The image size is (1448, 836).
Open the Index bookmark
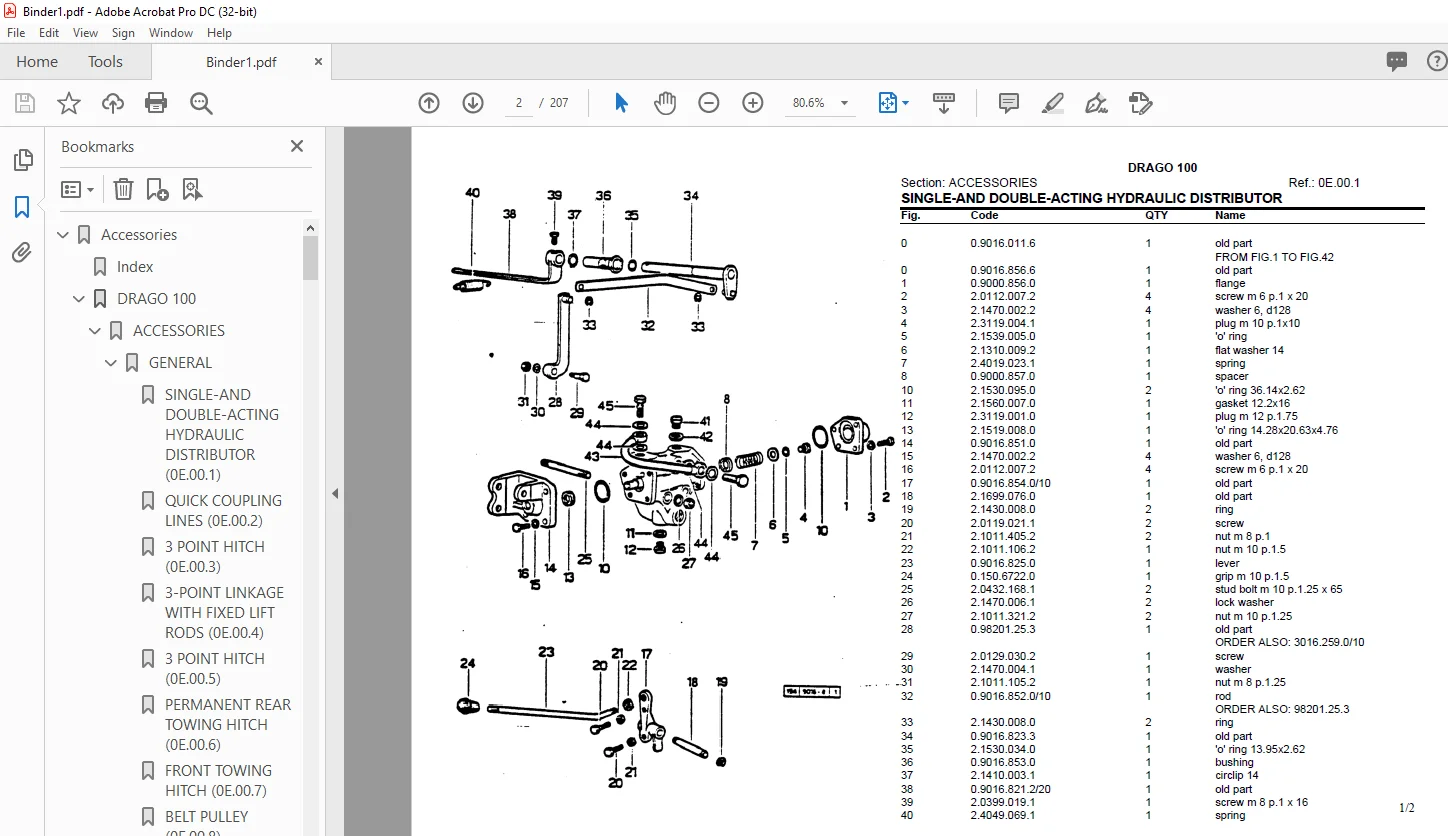135,267
